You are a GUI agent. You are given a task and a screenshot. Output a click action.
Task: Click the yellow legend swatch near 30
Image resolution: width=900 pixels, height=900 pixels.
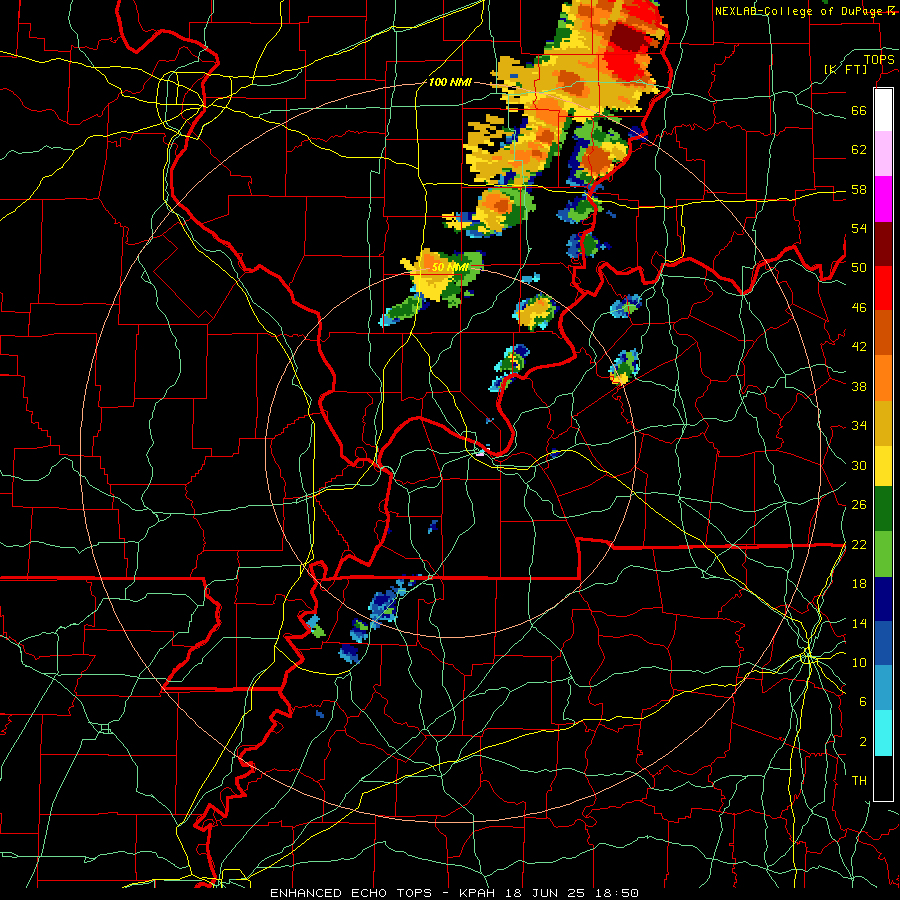point(883,465)
